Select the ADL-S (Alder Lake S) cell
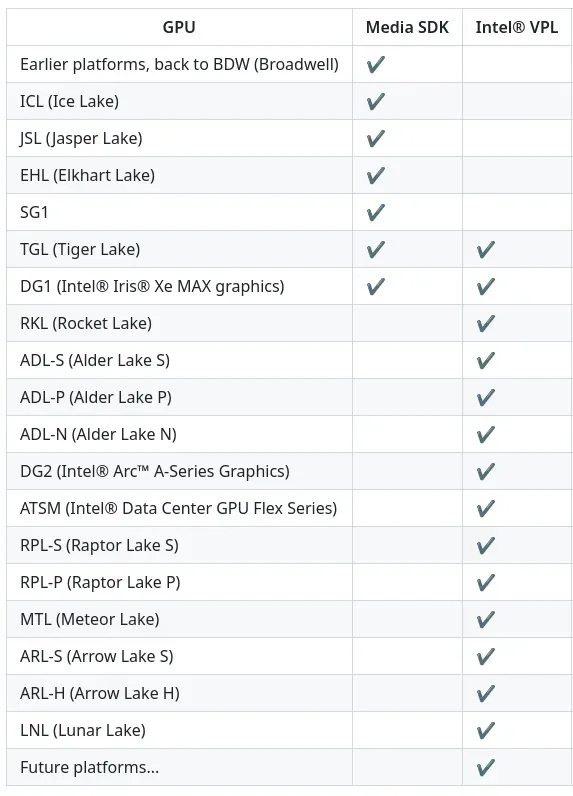Viewport: 573px width, 796px height. coord(179,360)
